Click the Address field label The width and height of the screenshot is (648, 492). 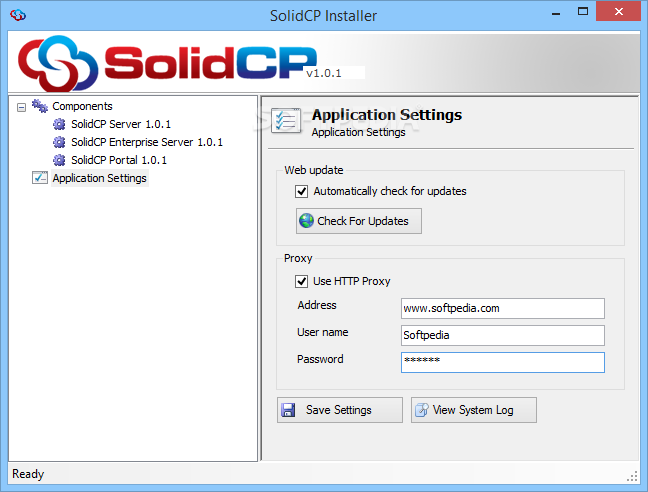click(x=317, y=305)
